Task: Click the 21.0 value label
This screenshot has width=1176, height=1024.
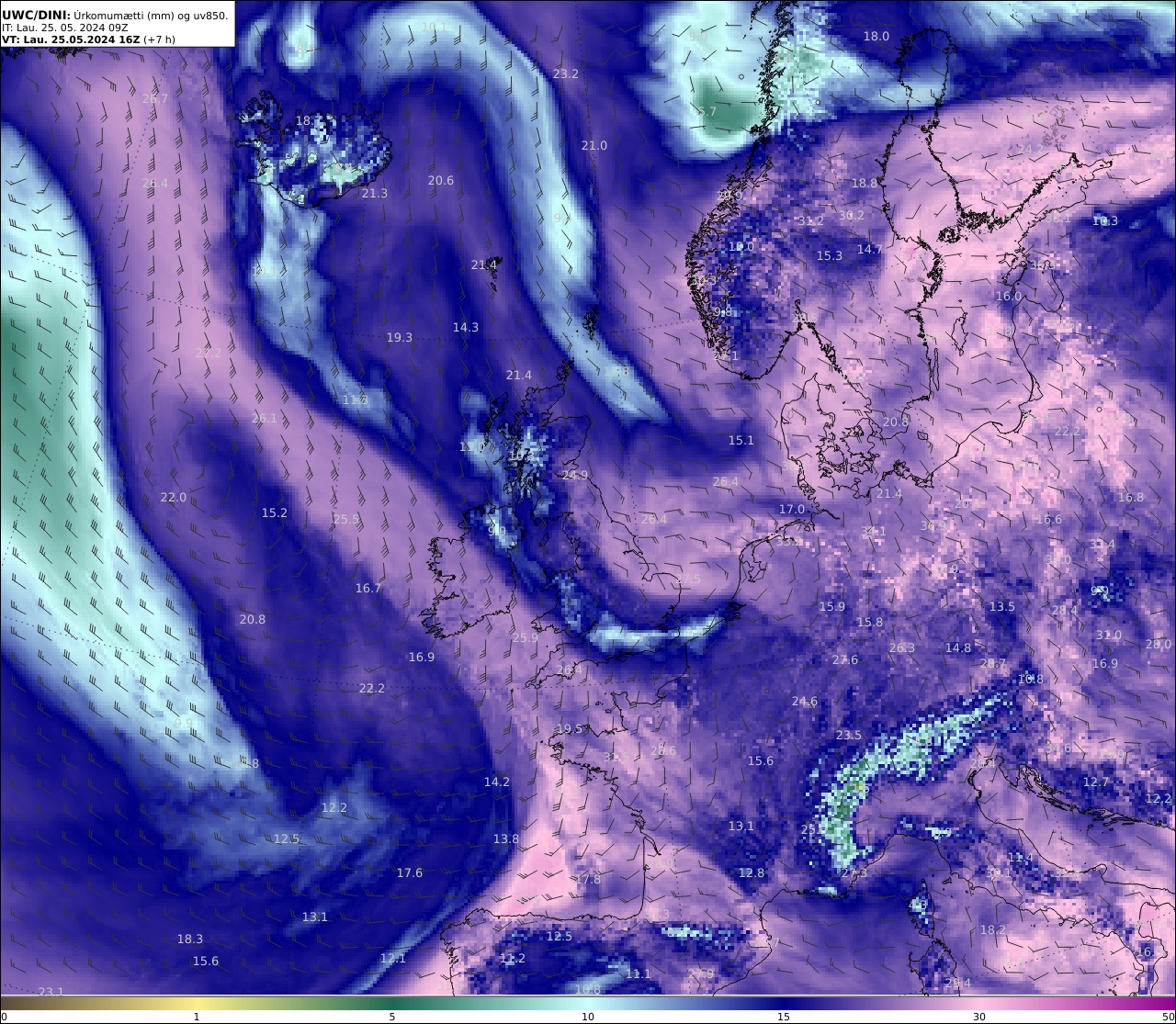Action: tap(594, 145)
